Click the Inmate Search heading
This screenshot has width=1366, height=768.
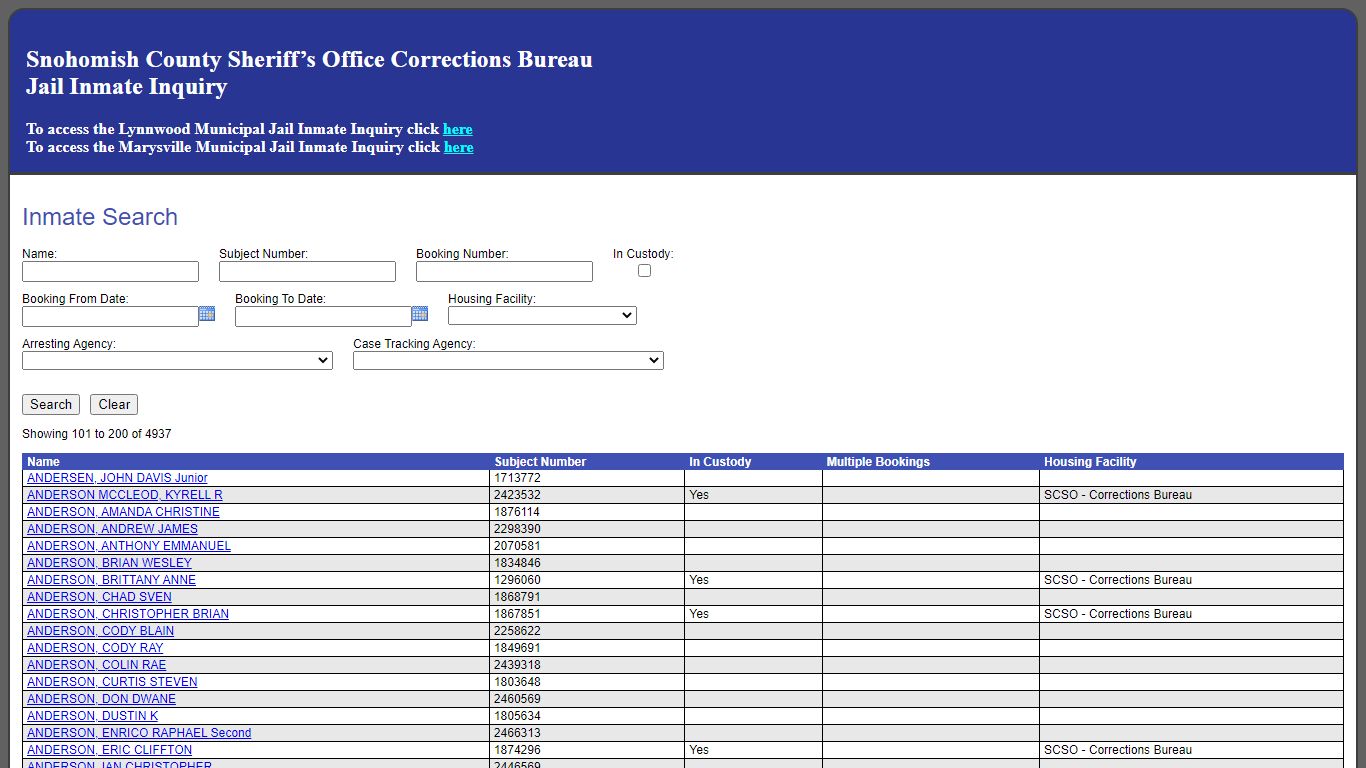[100, 217]
